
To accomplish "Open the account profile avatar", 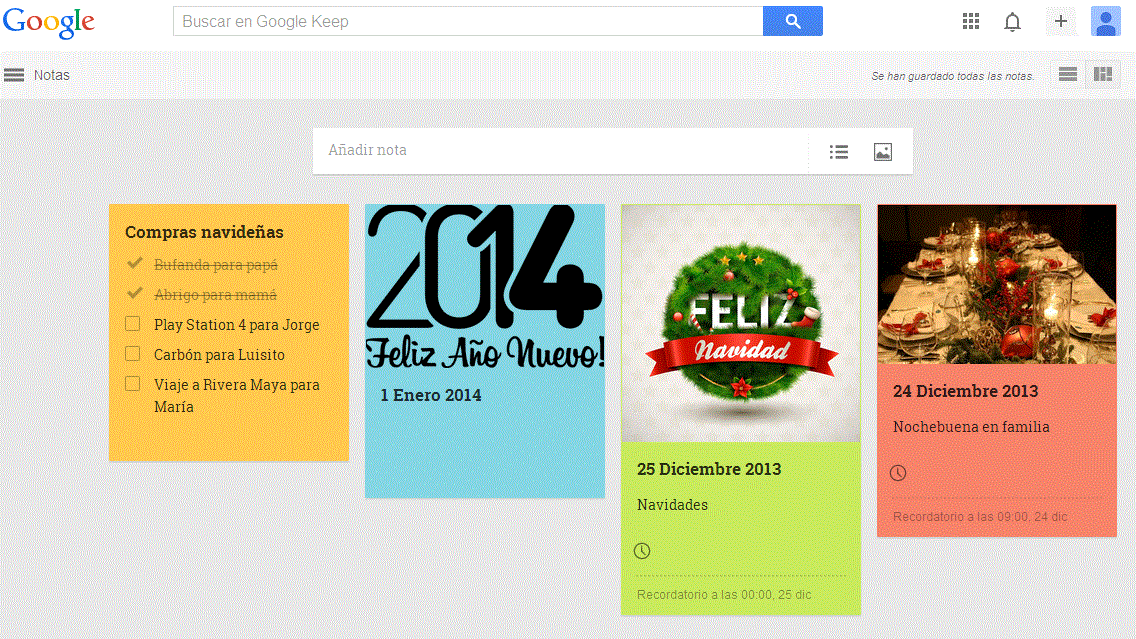I will click(x=1106, y=21).
